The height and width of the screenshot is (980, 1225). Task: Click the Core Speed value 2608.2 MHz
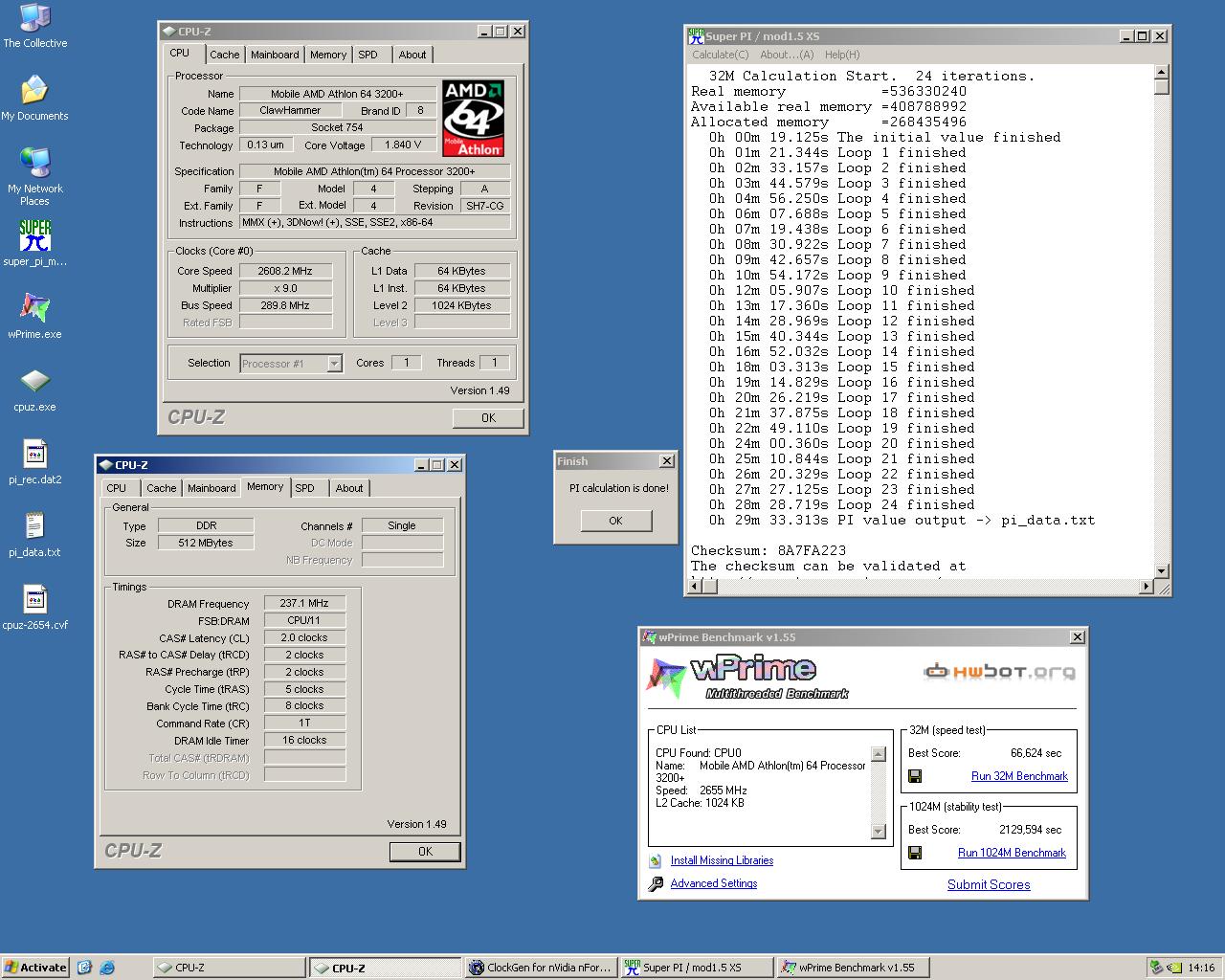[x=285, y=271]
